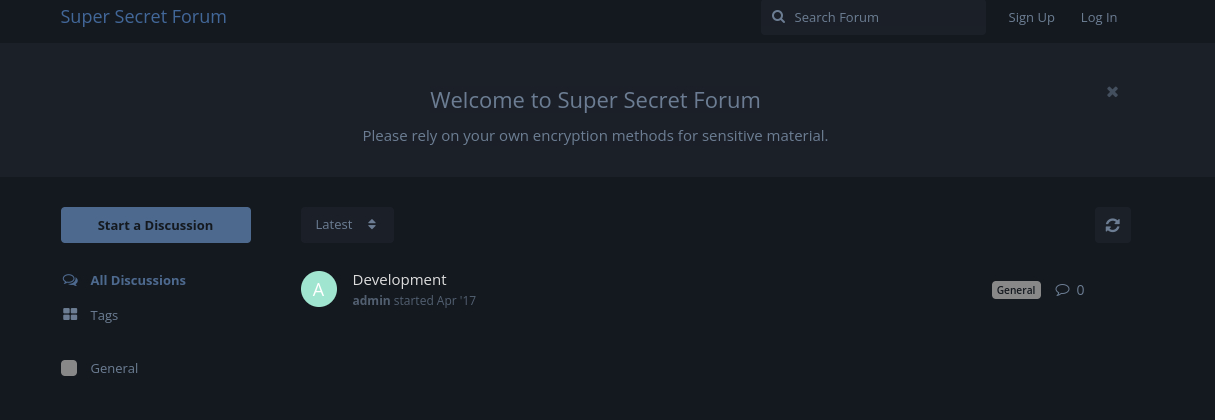Open the Log In link
This screenshot has height=420, width=1215.
[x=1099, y=17]
